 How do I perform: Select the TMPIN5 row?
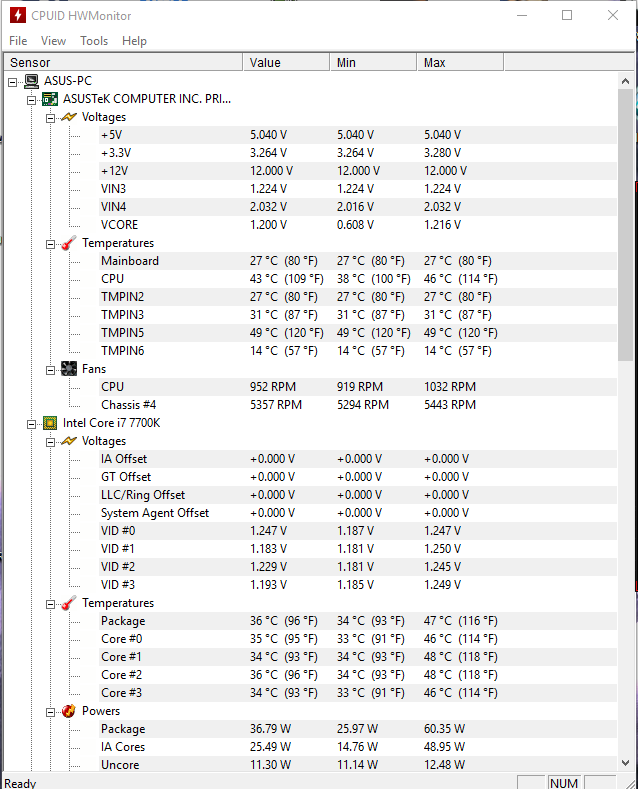click(x=358, y=333)
